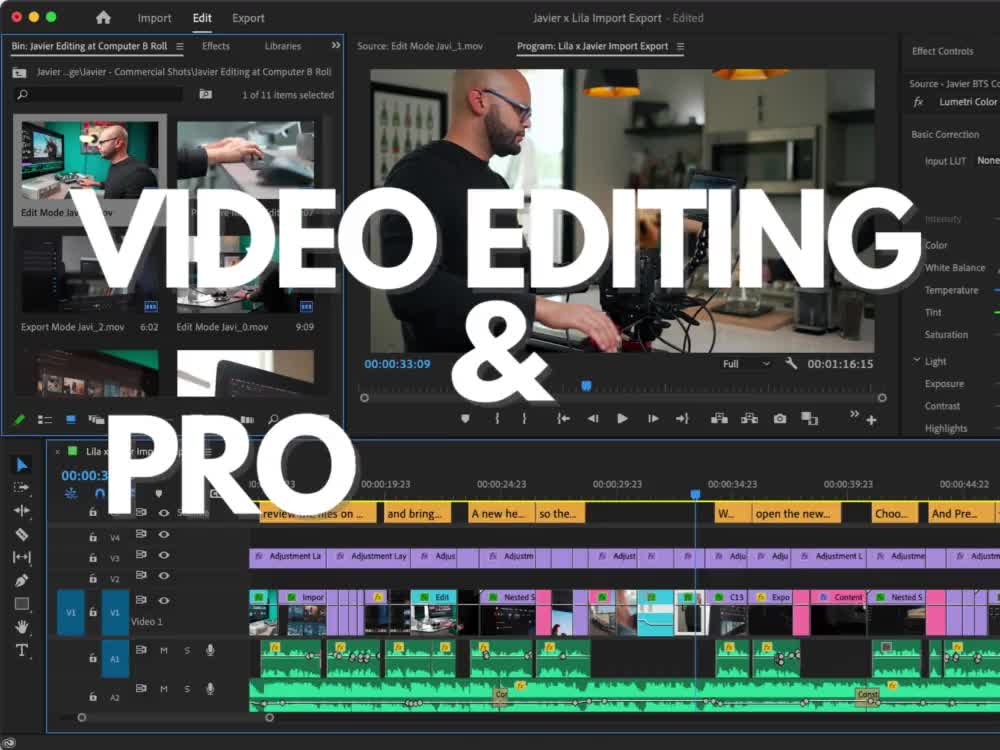This screenshot has width=1000, height=750.
Task: Show hidden panel tabs with double chevron
Action: (335, 45)
